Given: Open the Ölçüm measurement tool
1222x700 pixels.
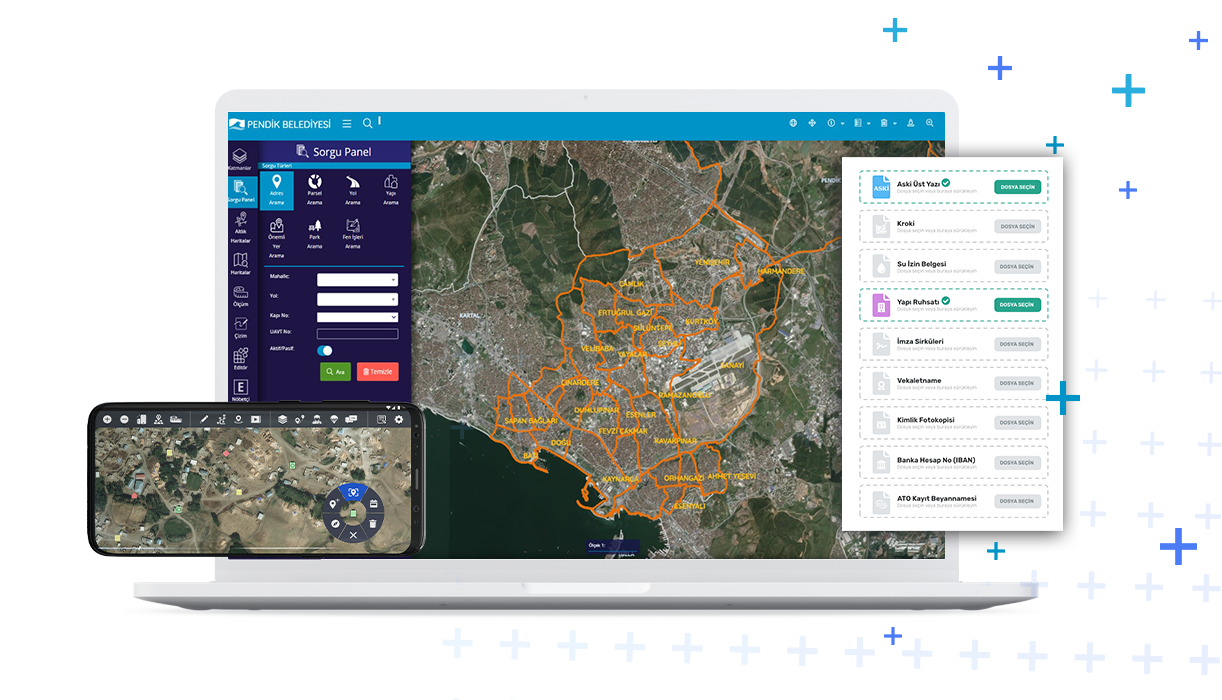Looking at the screenshot, I should point(240,295).
